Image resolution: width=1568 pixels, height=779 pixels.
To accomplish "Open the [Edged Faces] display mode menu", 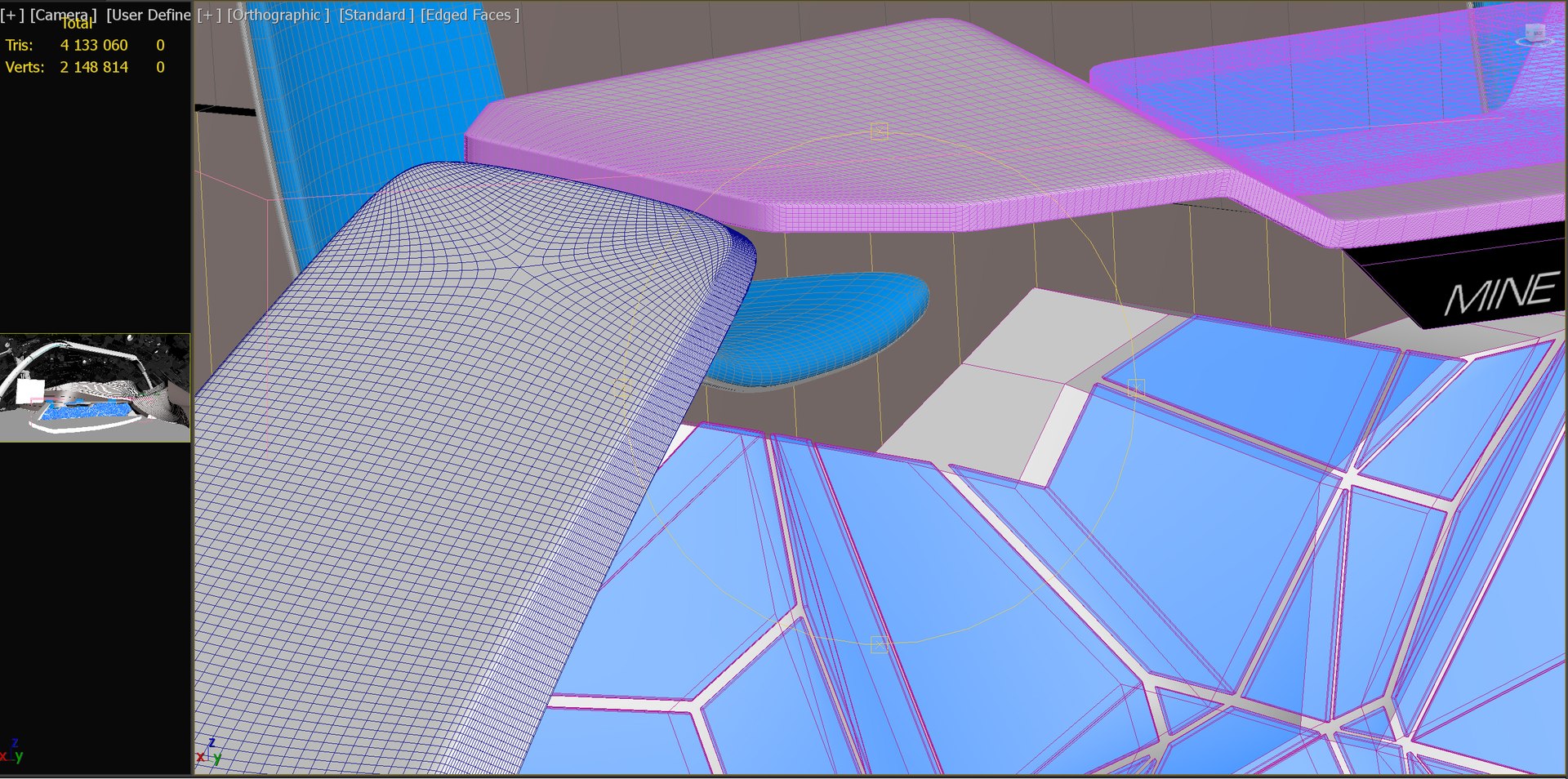I will pos(470,15).
